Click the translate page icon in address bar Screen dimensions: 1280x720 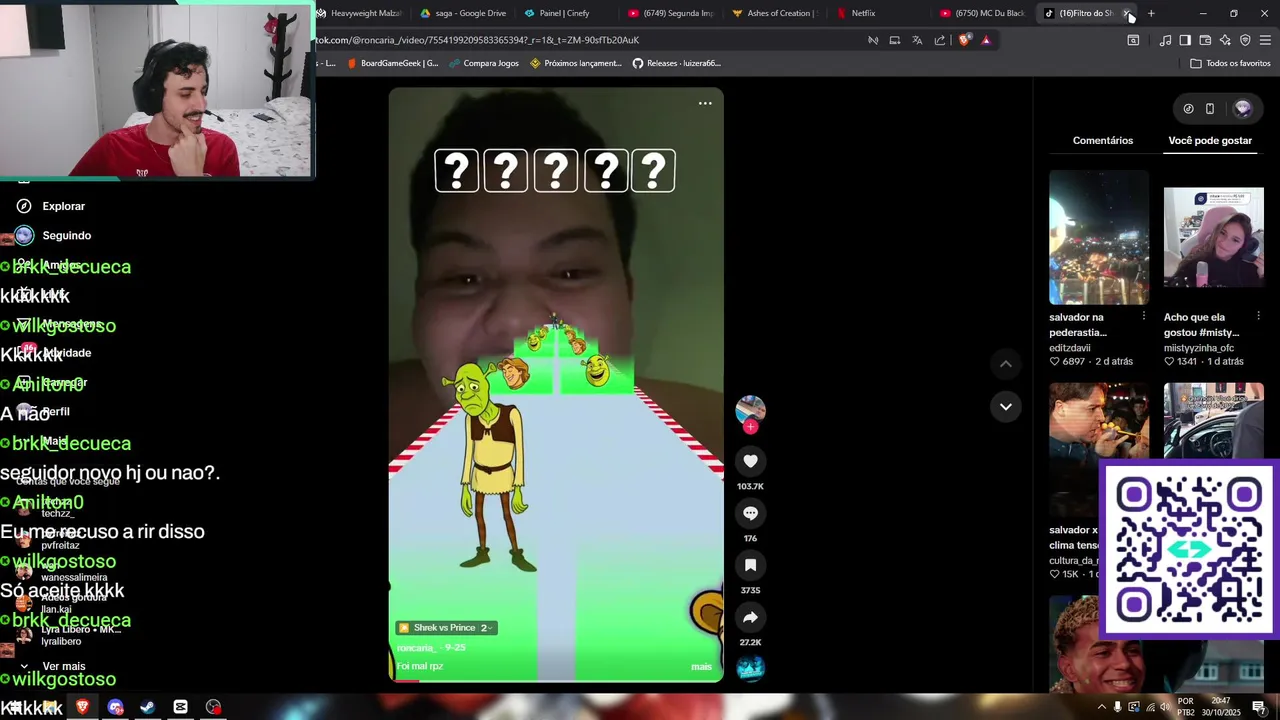[x=917, y=40]
